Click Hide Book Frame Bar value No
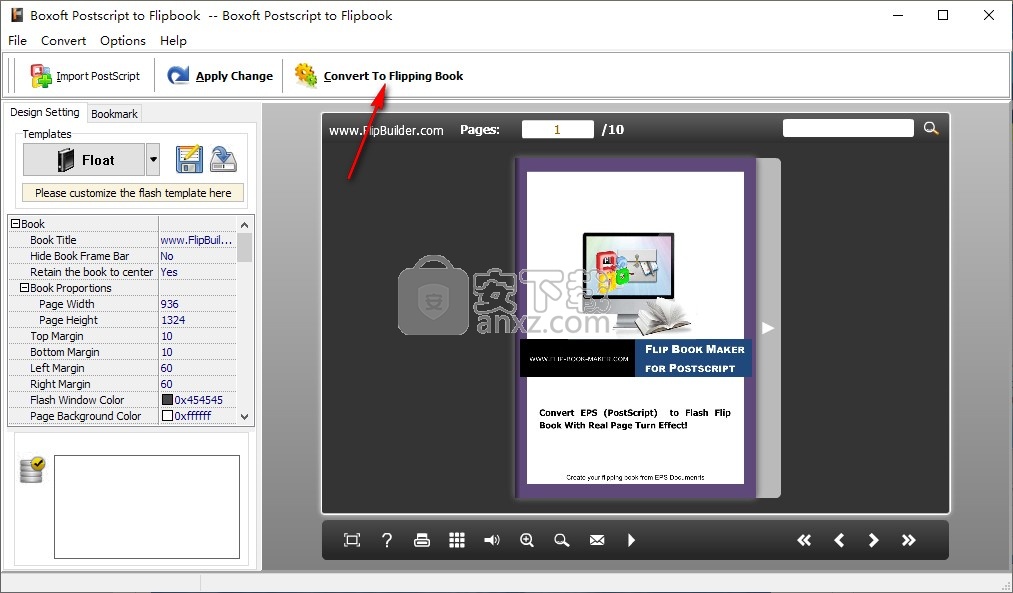 pos(167,256)
